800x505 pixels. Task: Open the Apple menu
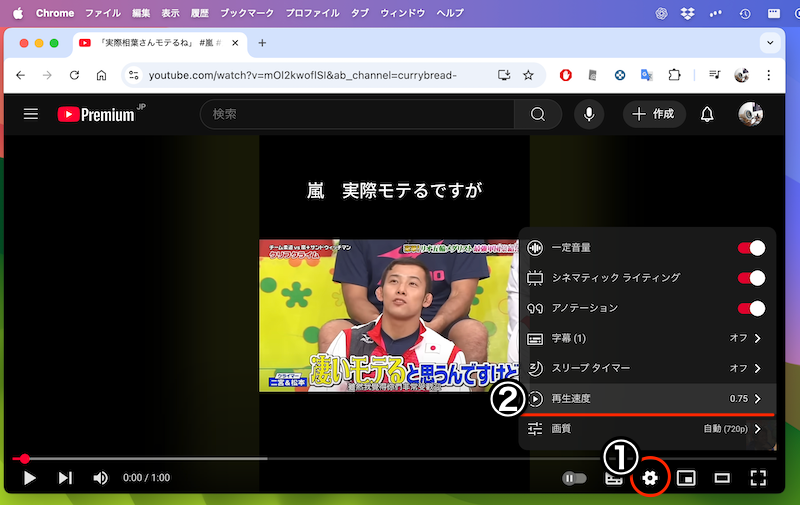18,13
